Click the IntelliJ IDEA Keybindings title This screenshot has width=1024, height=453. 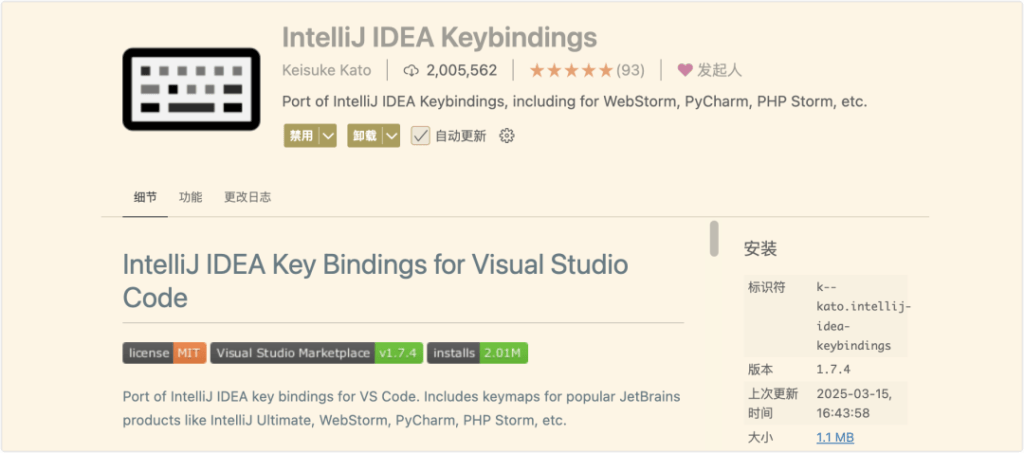coord(439,37)
